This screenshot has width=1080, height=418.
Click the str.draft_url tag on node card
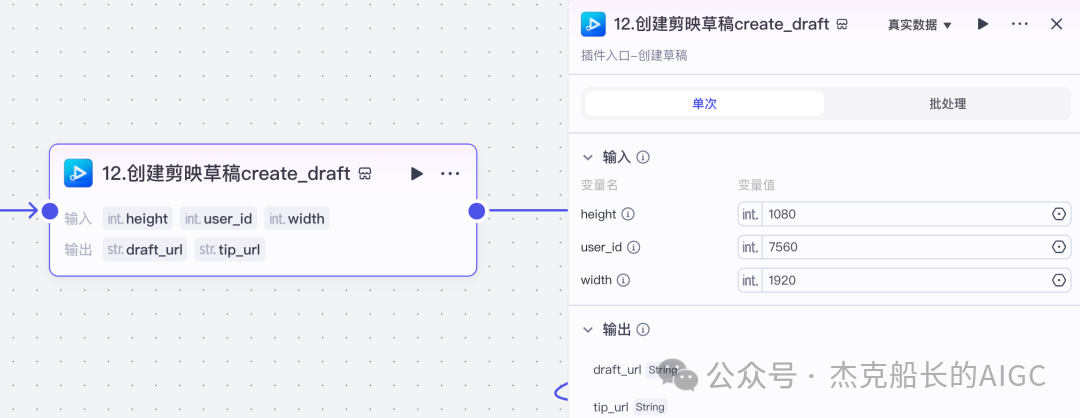tap(145, 249)
